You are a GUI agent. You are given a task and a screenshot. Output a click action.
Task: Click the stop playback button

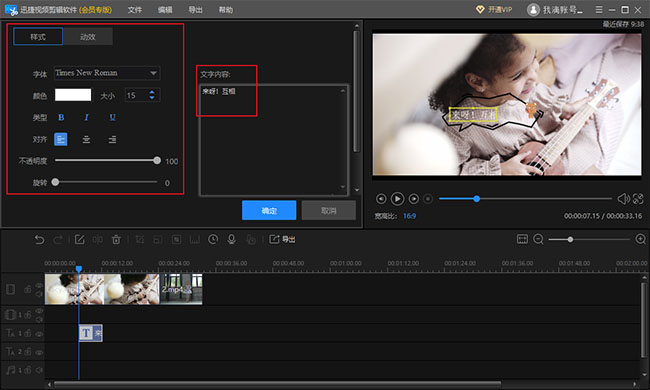428,199
